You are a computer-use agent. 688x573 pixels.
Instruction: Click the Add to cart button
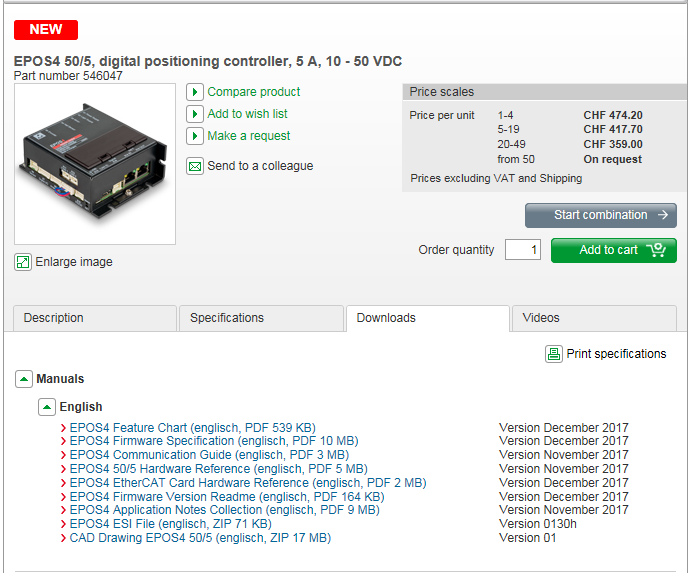(x=614, y=251)
